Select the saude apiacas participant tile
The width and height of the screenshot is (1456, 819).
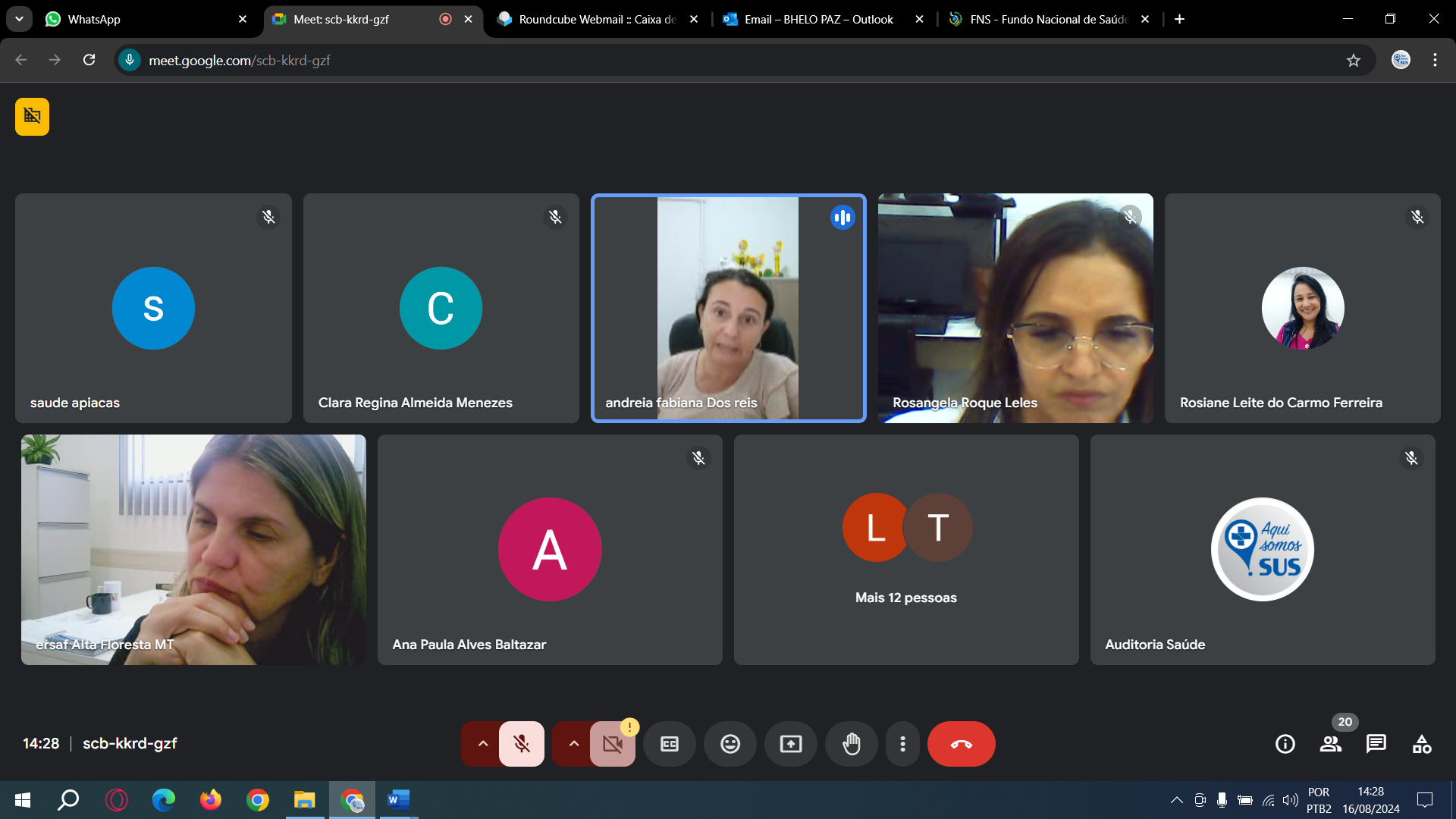tap(153, 308)
